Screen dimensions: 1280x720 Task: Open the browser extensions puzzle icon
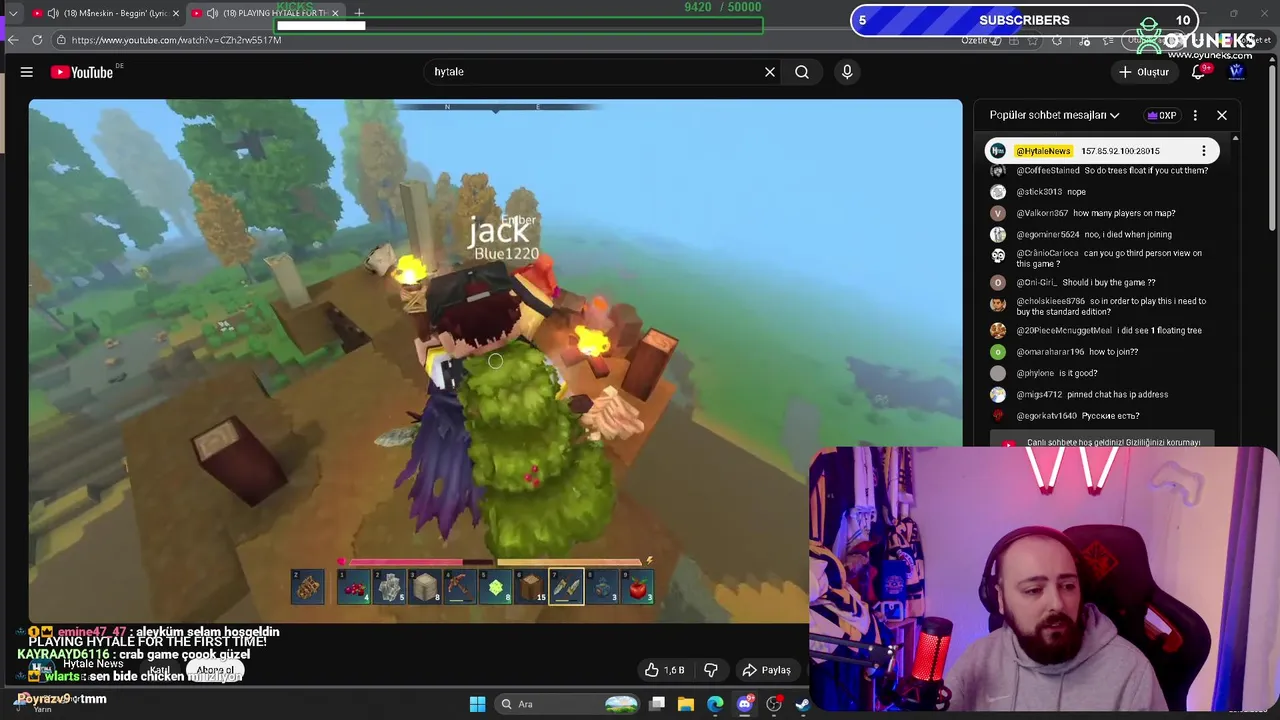pos(1057,40)
